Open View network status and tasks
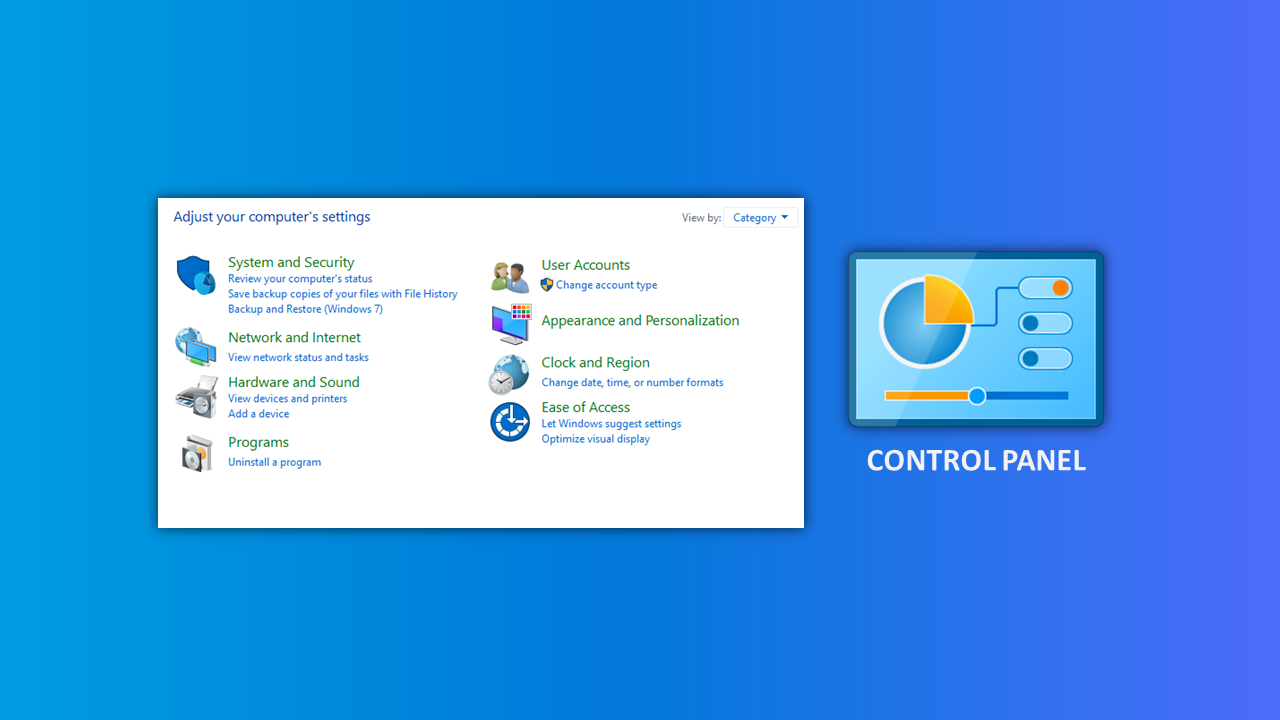The image size is (1280, 720). (298, 357)
